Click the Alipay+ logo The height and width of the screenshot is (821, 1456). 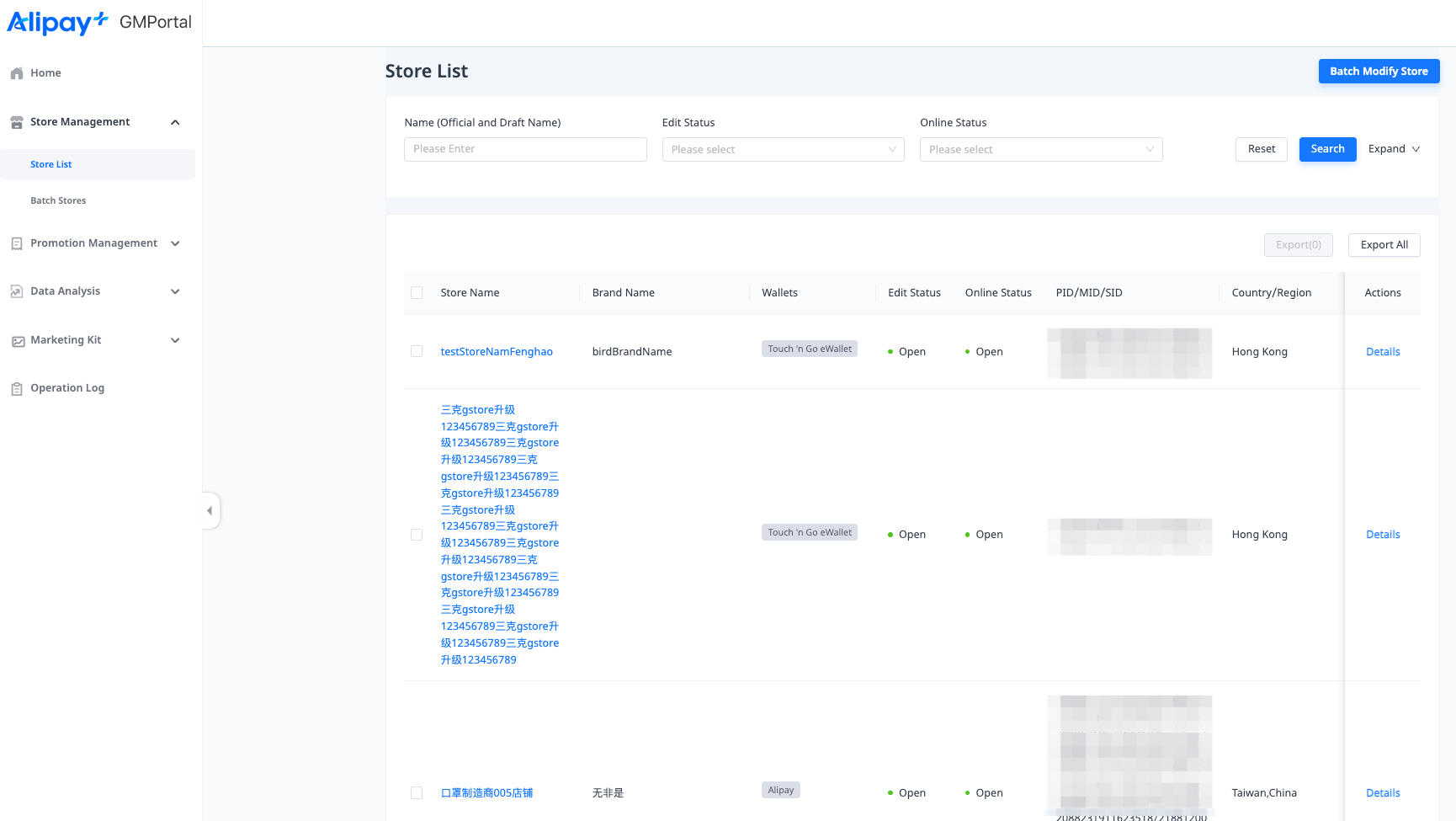57,23
